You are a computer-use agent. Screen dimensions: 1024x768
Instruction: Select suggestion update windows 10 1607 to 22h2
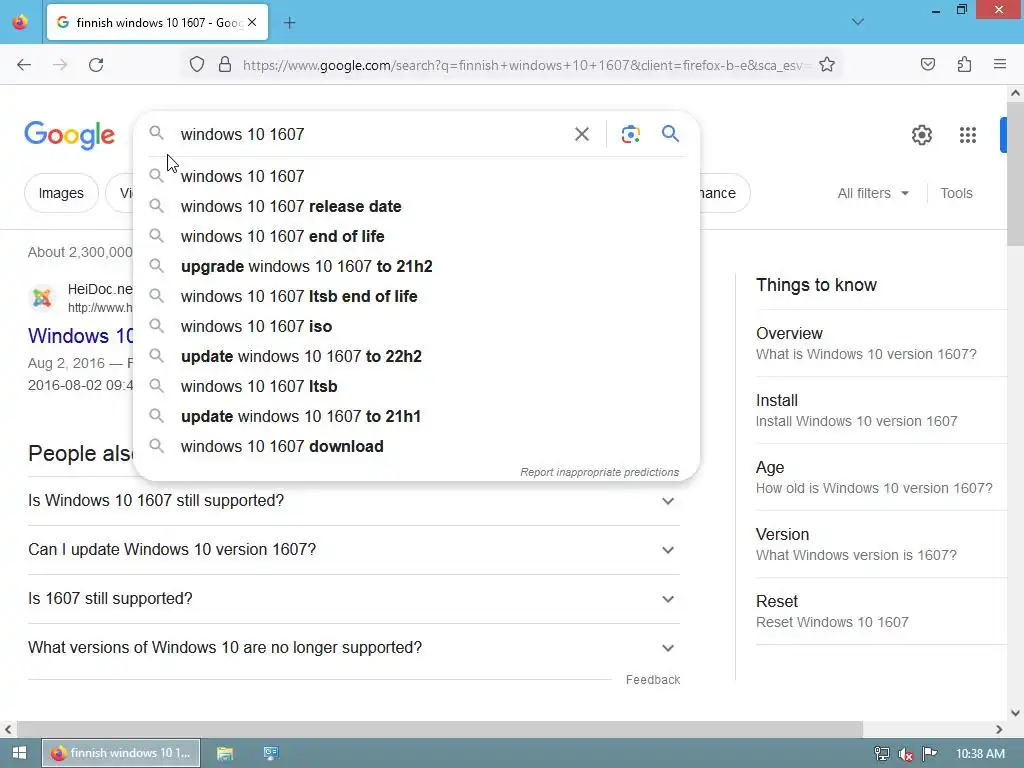point(416,357)
